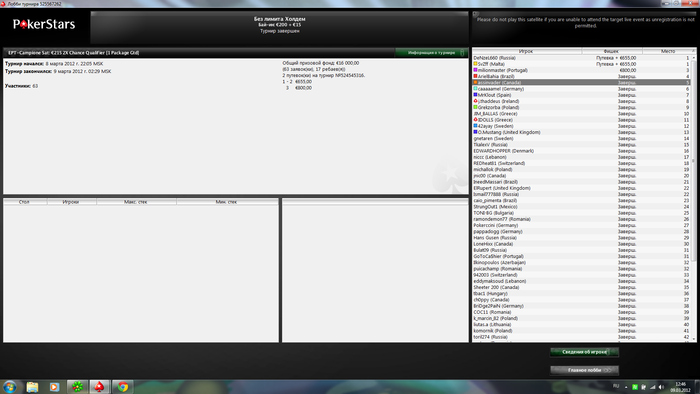
Task: Select player REDheat81 (Switzerland)
Action: pyautogui.click(x=582, y=163)
